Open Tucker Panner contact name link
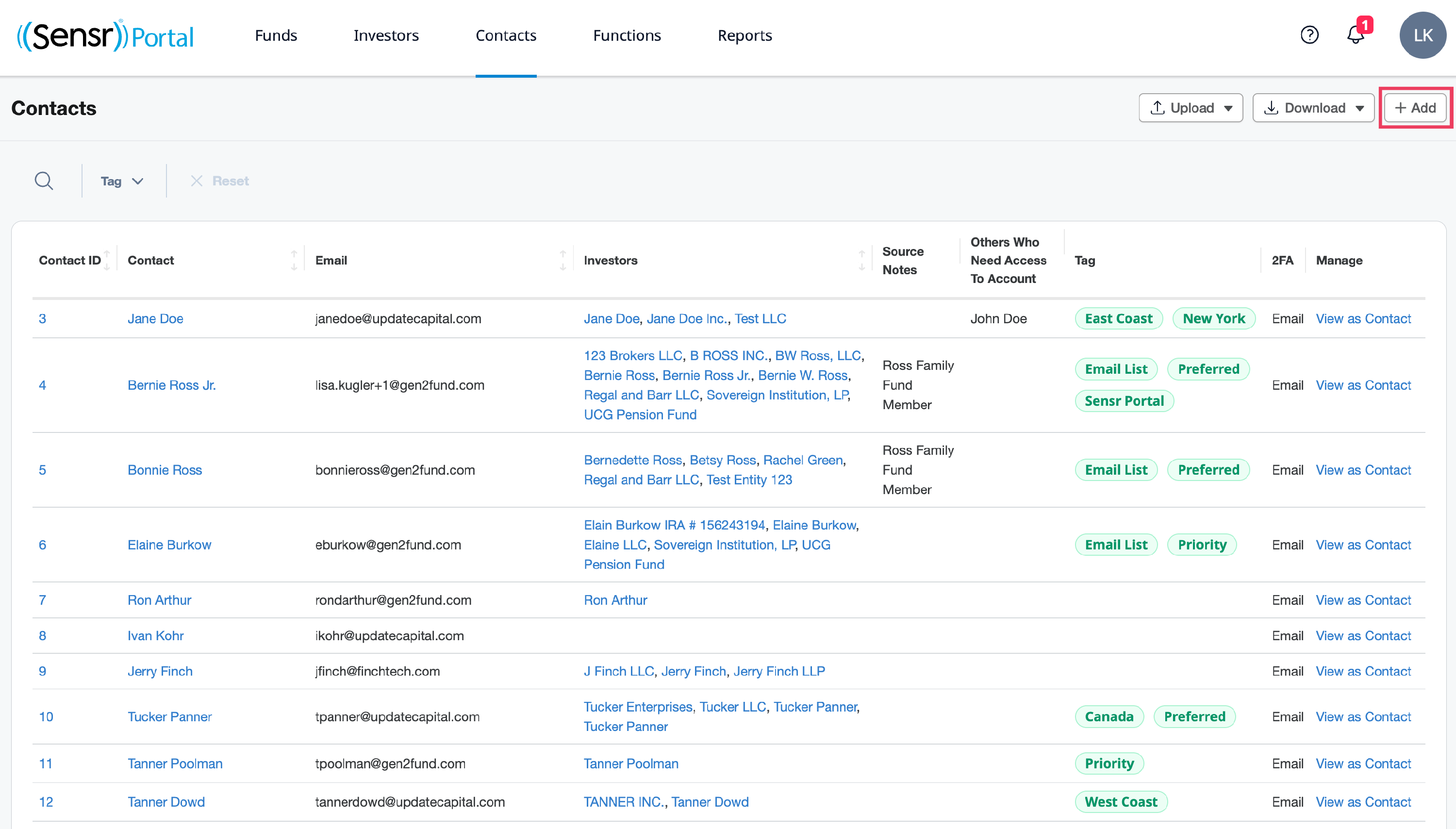 169,717
